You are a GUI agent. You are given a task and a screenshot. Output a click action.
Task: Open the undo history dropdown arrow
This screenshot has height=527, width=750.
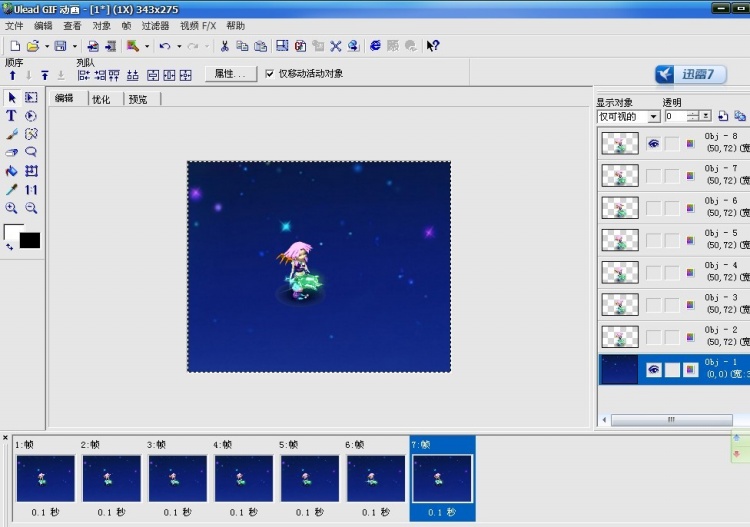(179, 46)
